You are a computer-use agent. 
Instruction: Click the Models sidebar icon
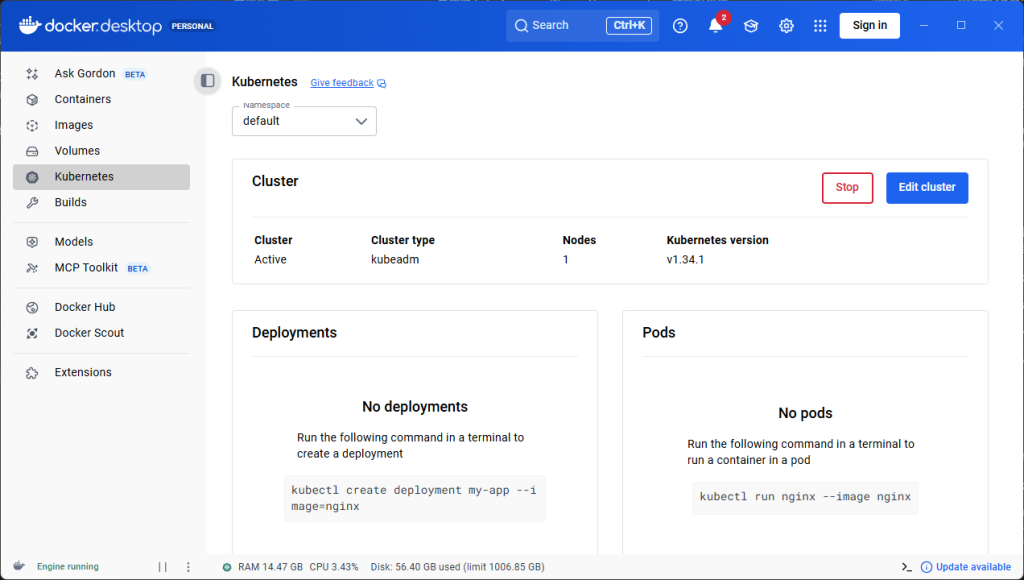[x=32, y=242]
